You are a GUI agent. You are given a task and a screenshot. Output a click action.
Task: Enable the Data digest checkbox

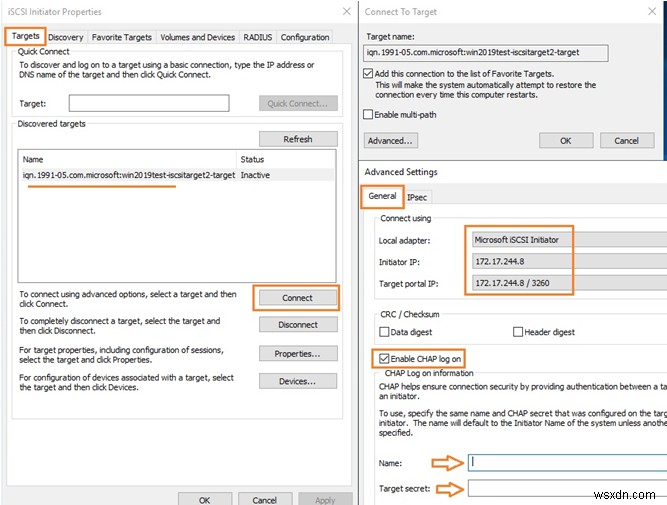(384, 332)
